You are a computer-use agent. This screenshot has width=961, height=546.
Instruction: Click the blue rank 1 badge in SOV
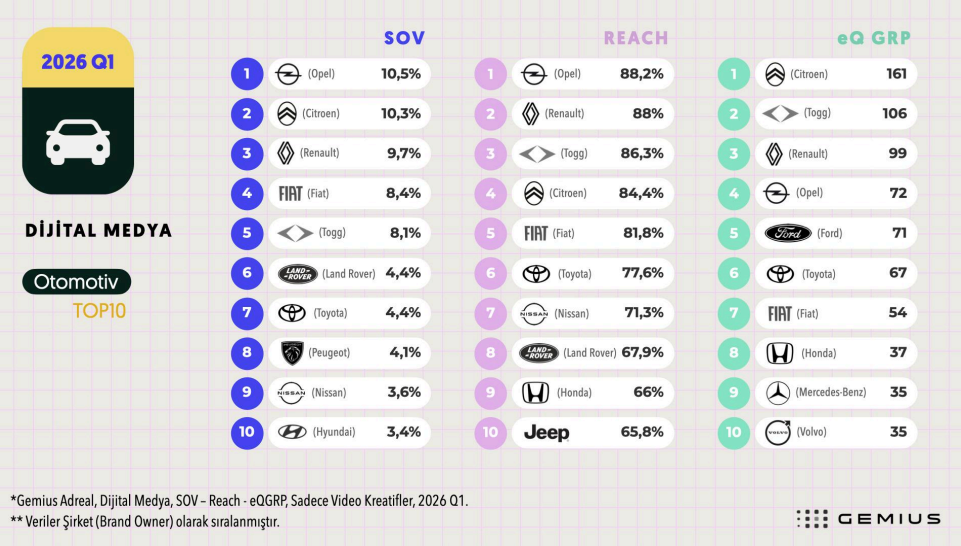click(246, 74)
